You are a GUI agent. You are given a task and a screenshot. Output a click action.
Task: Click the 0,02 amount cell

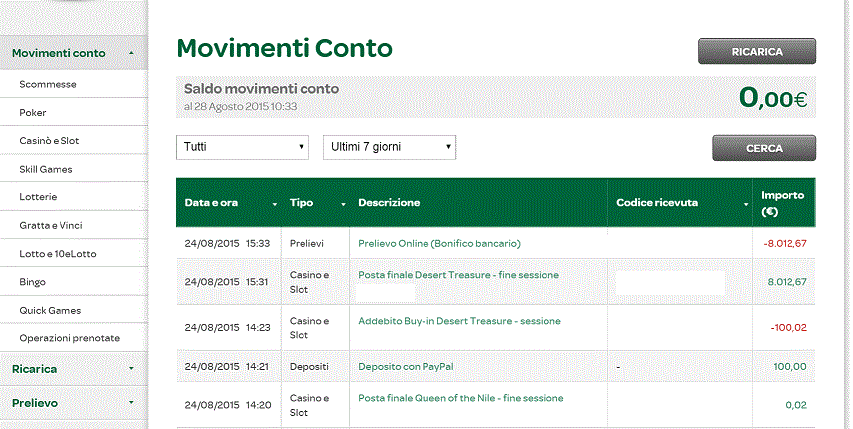coord(796,406)
